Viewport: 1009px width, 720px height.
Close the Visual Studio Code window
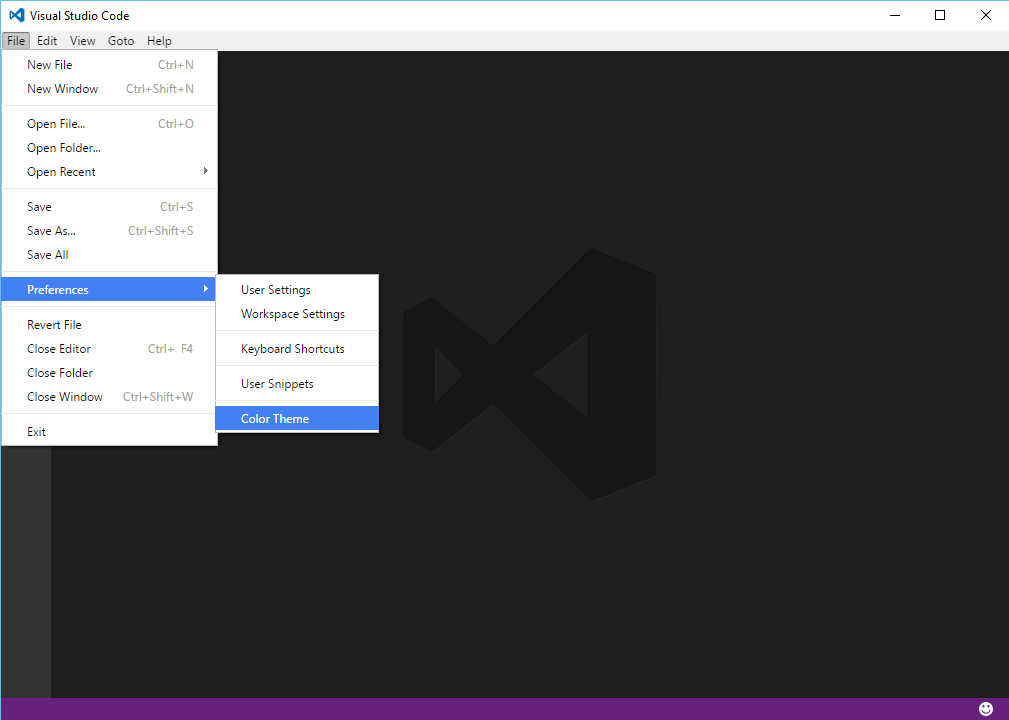pos(985,15)
